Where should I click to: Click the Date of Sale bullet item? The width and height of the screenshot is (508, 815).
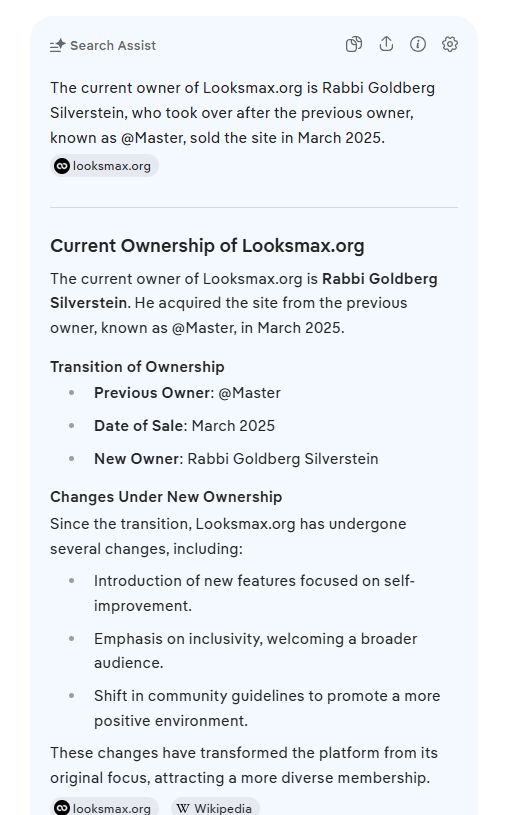coord(184,426)
